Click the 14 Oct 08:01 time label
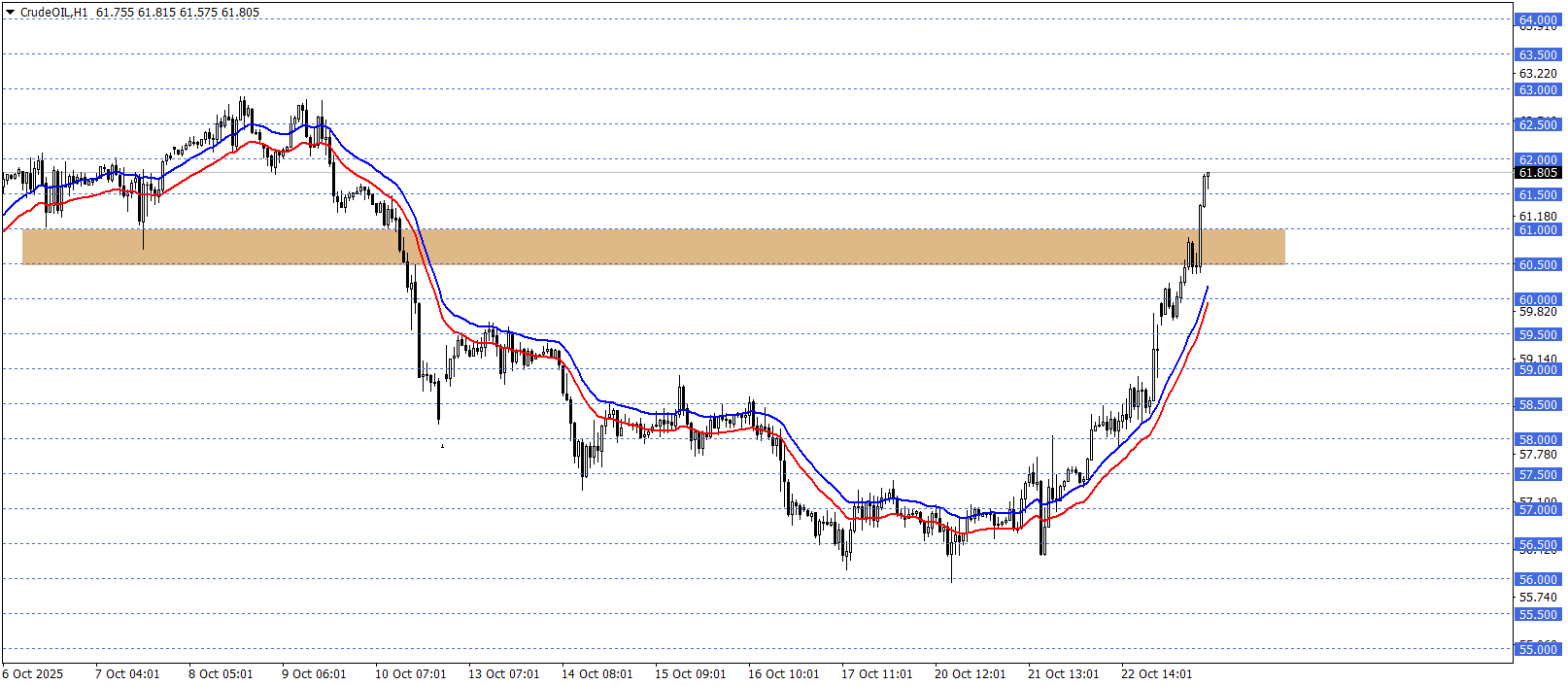Screen dimensions: 1568x686 (597, 674)
